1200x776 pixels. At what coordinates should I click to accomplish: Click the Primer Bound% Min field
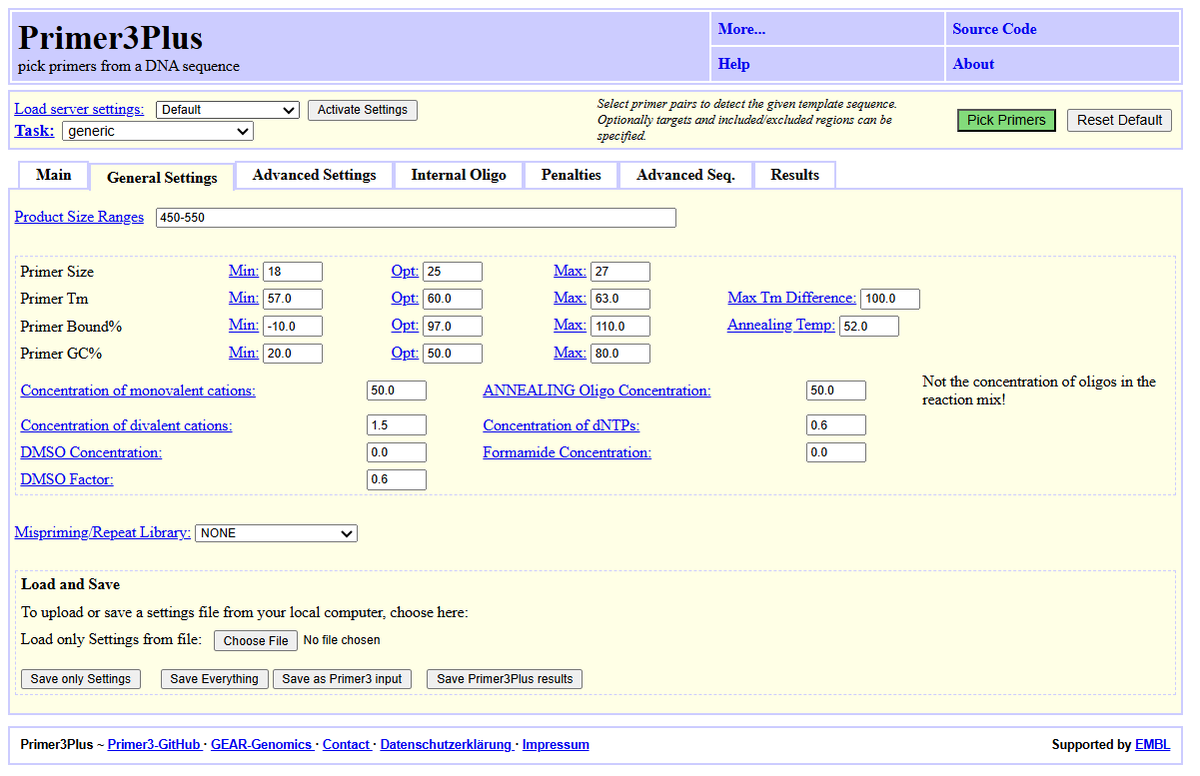tap(293, 326)
